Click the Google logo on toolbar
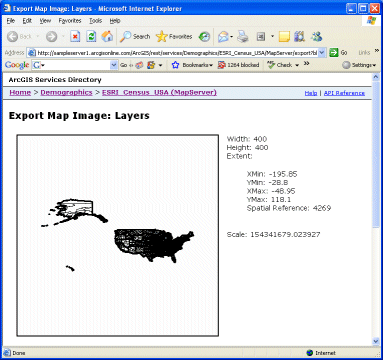Image resolution: width=383 pixels, height=360 pixels. 17,65
